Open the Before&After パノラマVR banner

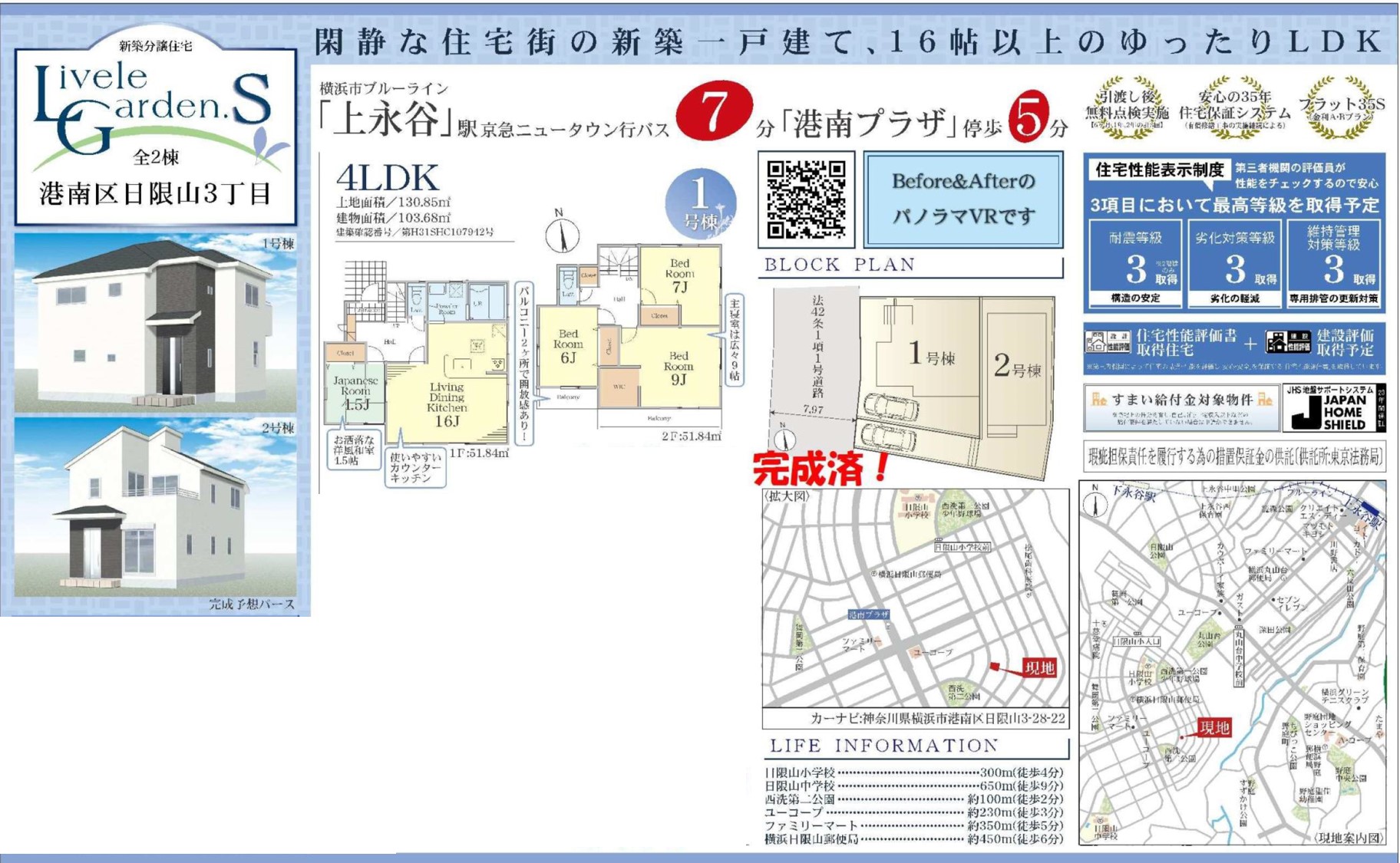click(x=963, y=199)
